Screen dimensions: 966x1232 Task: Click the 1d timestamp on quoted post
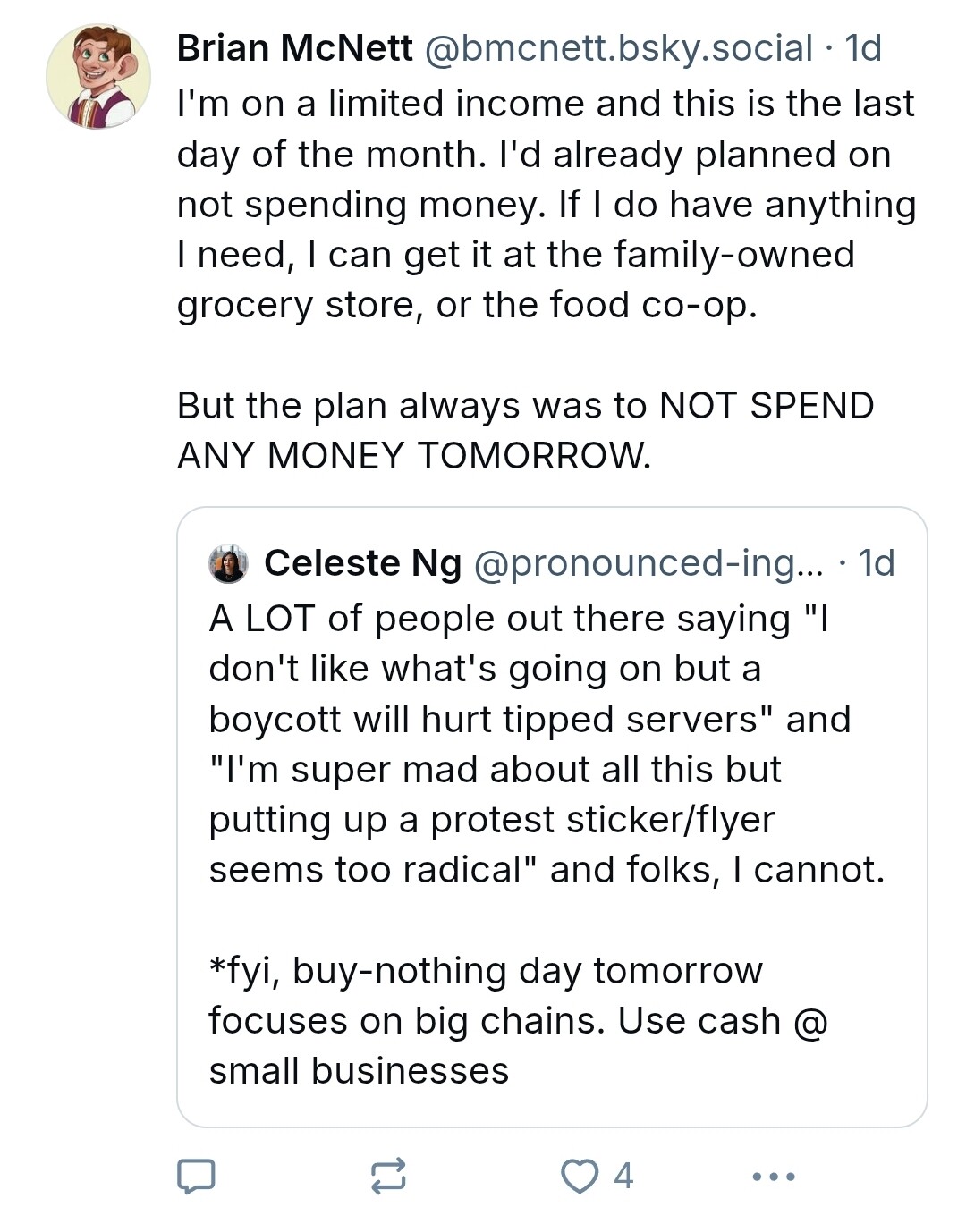click(877, 563)
